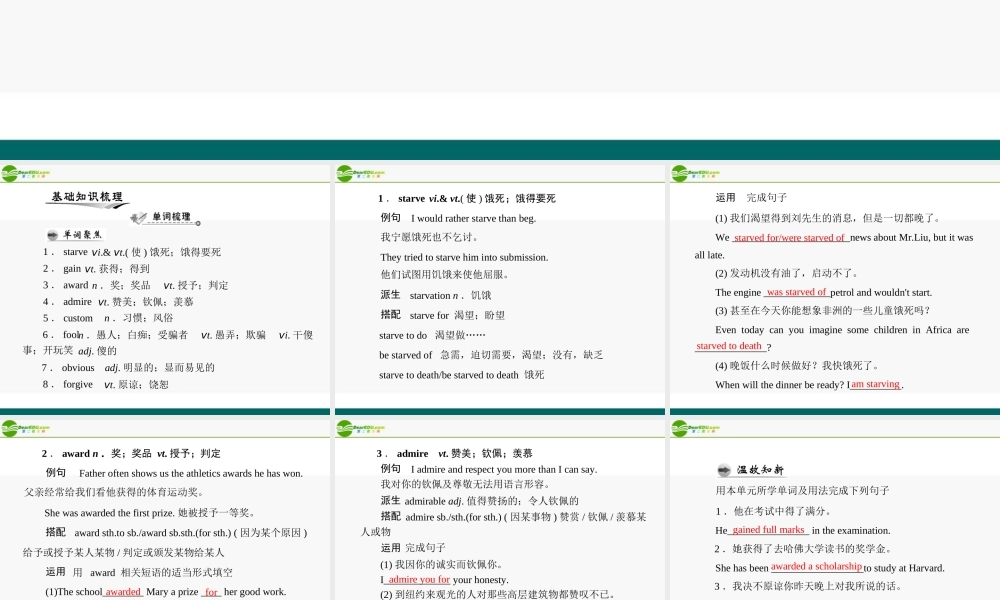1000x600 pixels.
Task: Click the red answer 'starved to death'
Action: 729,346
